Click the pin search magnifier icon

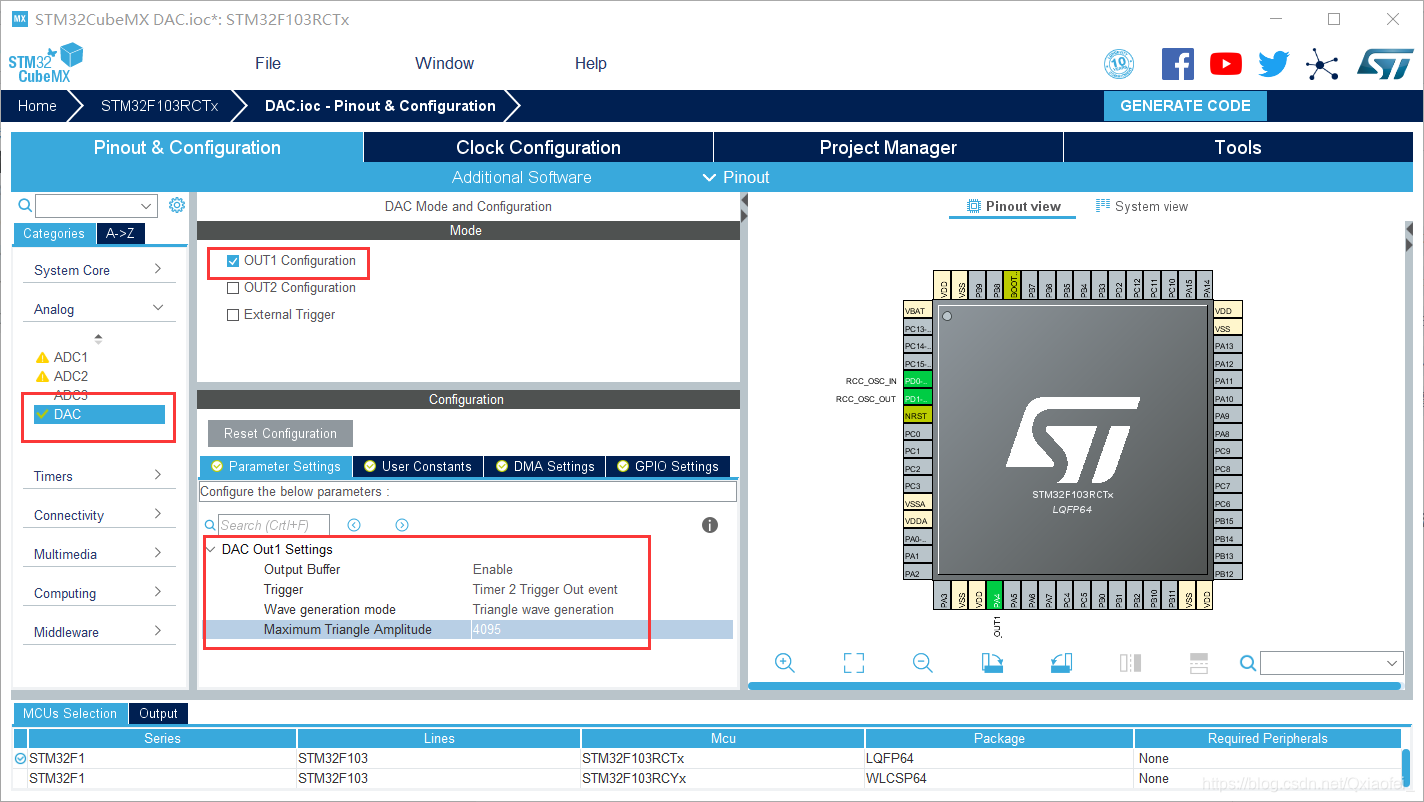pyautogui.click(x=1247, y=663)
